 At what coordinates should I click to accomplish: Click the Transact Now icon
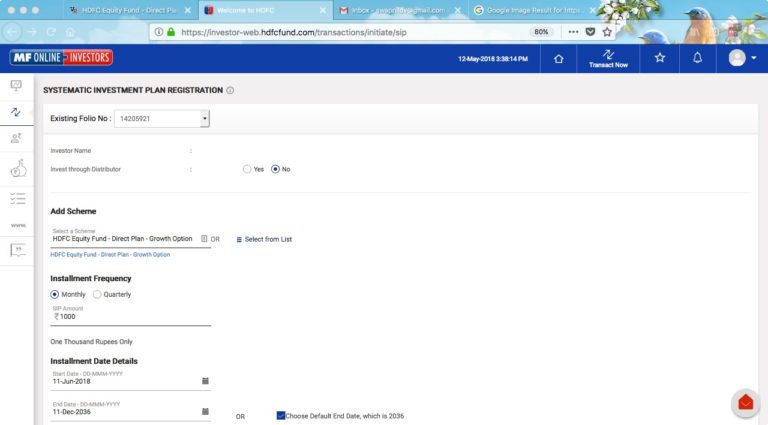(x=608, y=59)
